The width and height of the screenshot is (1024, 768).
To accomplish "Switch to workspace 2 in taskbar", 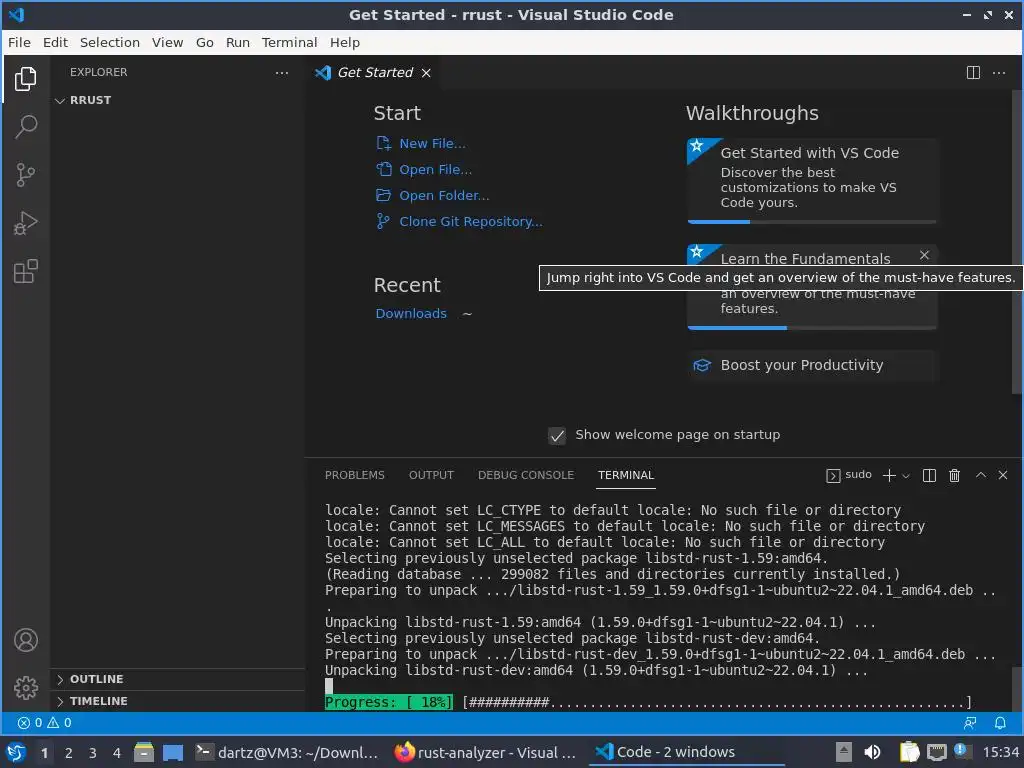I will [x=69, y=753].
